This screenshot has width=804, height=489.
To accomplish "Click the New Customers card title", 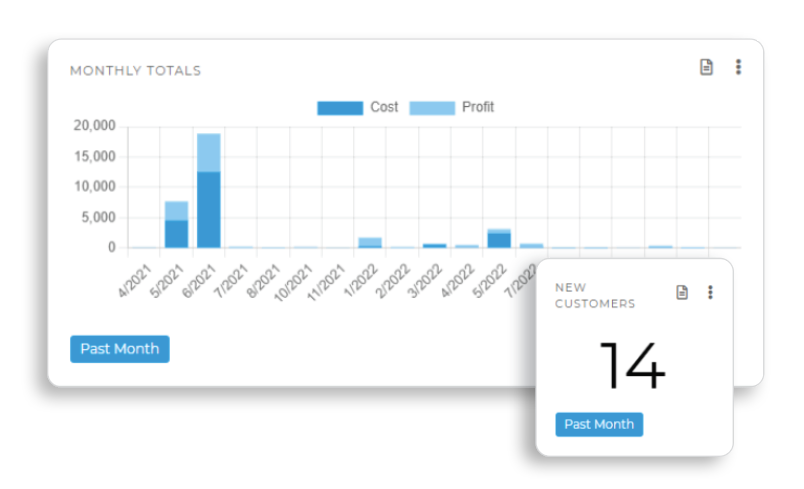I will pyautogui.click(x=595, y=295).
